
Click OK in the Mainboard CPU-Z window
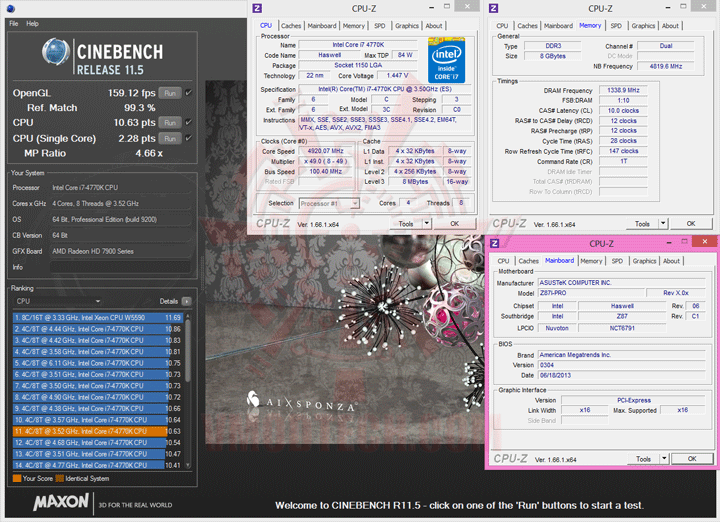[692, 459]
